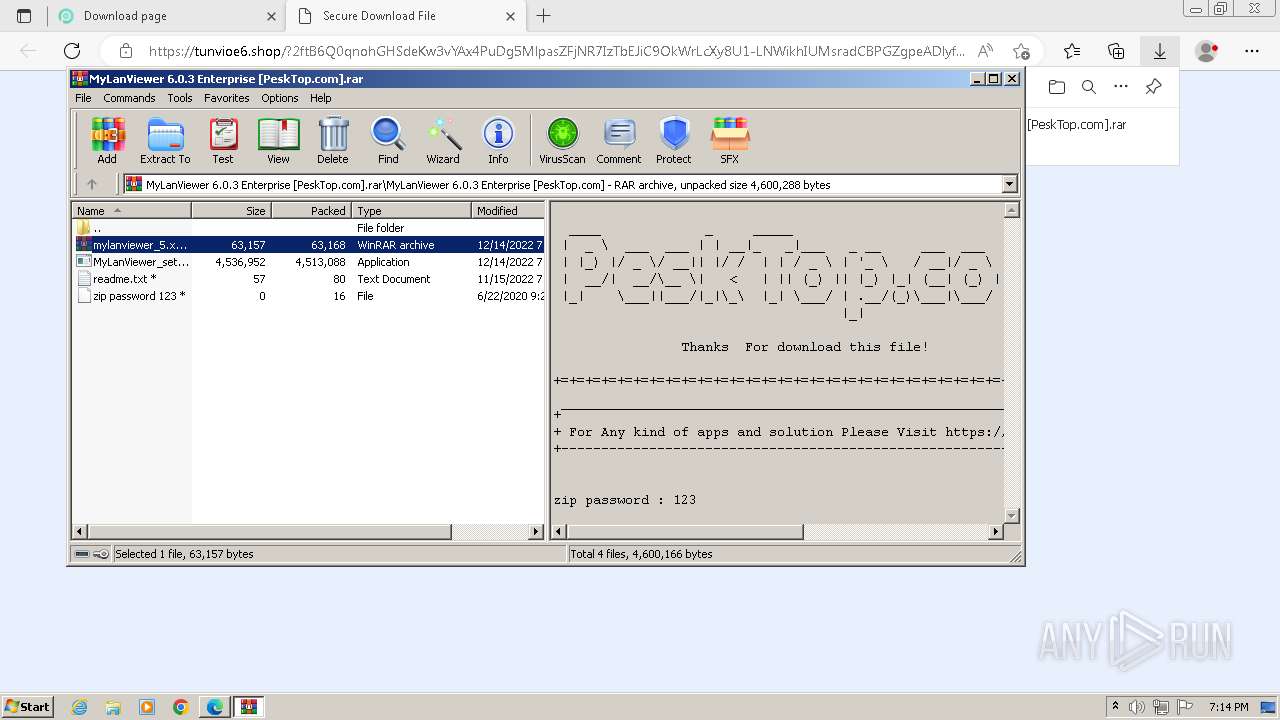Refresh the browser page

pos(72,51)
